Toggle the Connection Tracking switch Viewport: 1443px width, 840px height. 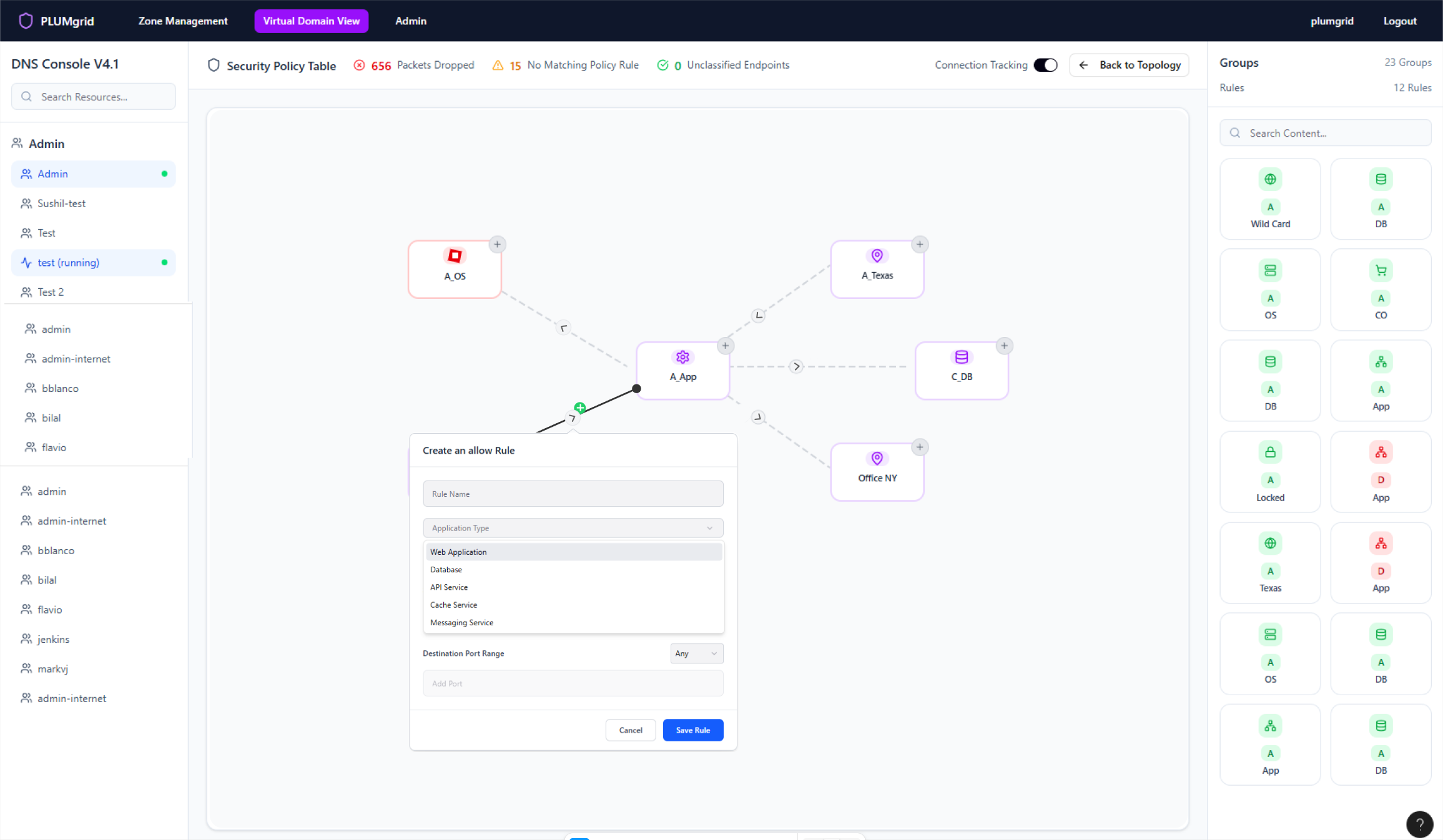1045,65
